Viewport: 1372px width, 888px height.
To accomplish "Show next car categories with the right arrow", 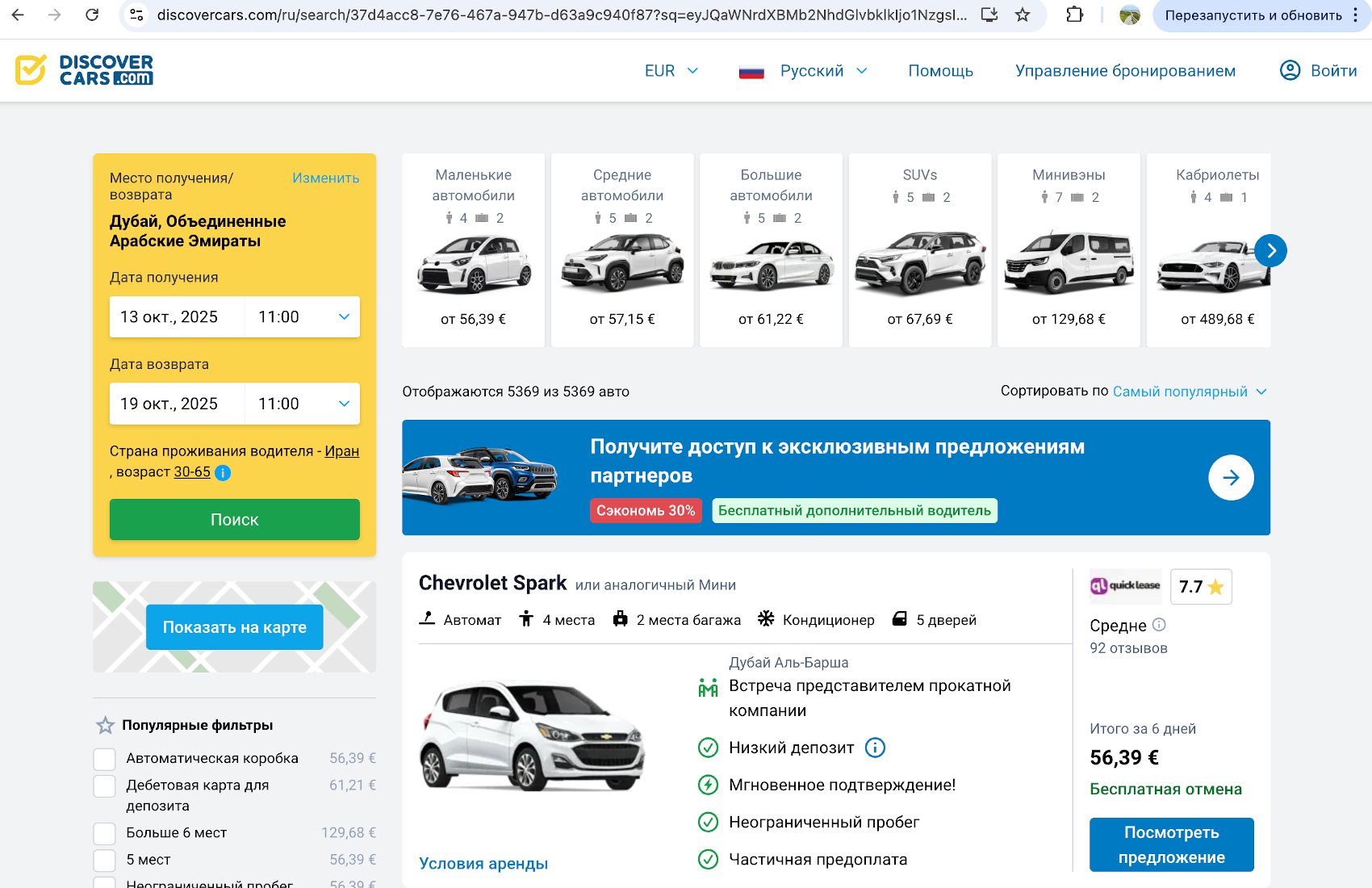I will pyautogui.click(x=1270, y=250).
